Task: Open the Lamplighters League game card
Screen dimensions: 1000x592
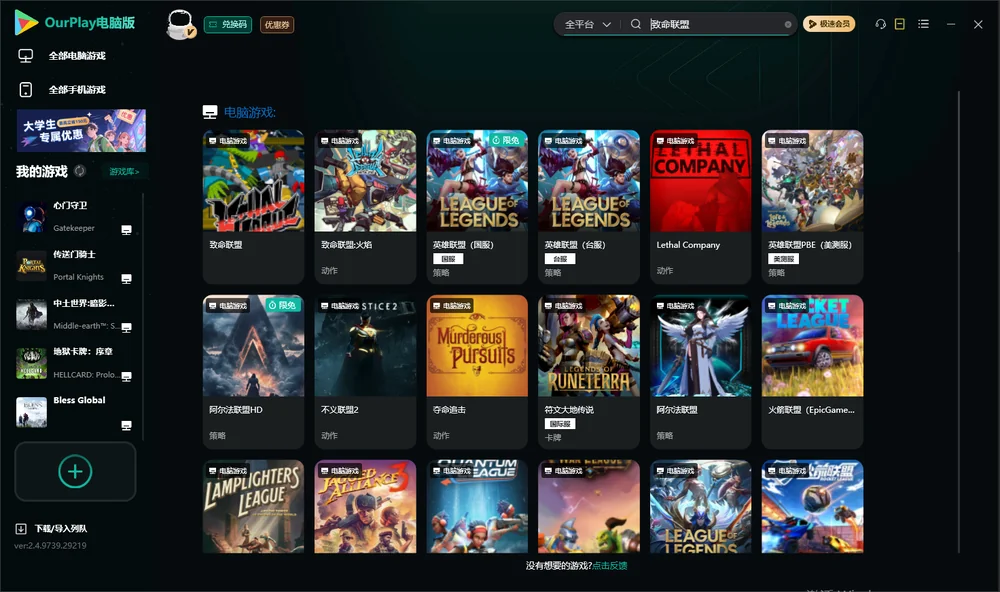Action: [253, 507]
